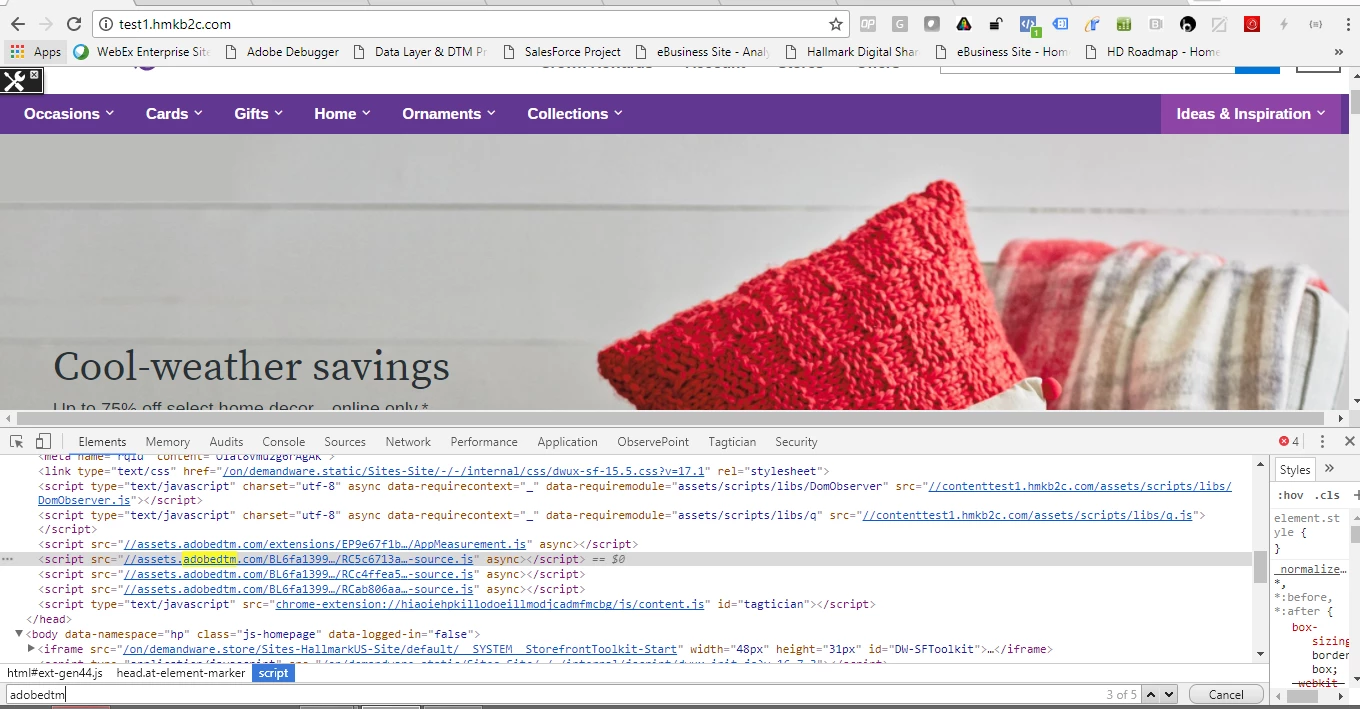
Task: Switch to the Memory tab
Action: (x=167, y=442)
